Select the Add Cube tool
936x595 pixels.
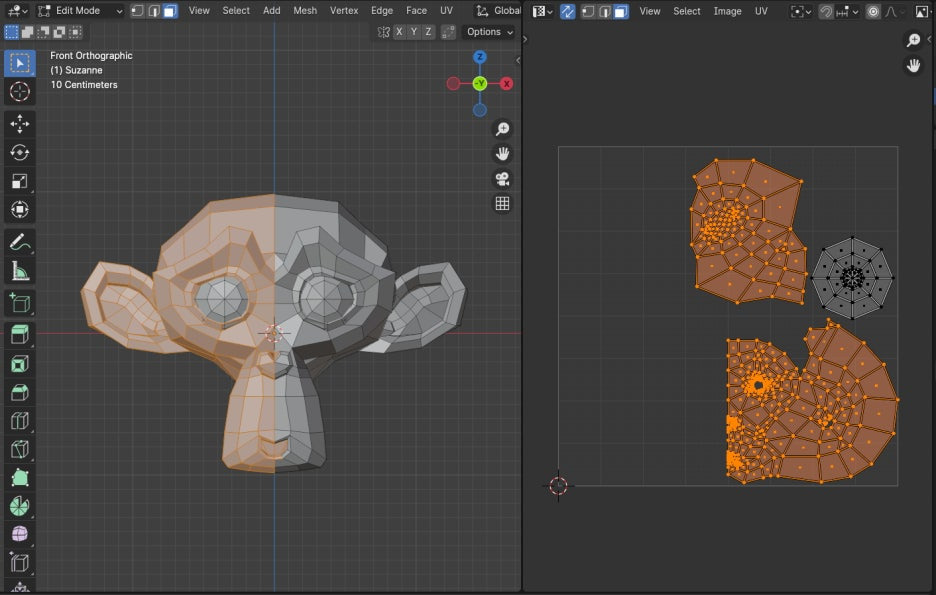(20, 303)
